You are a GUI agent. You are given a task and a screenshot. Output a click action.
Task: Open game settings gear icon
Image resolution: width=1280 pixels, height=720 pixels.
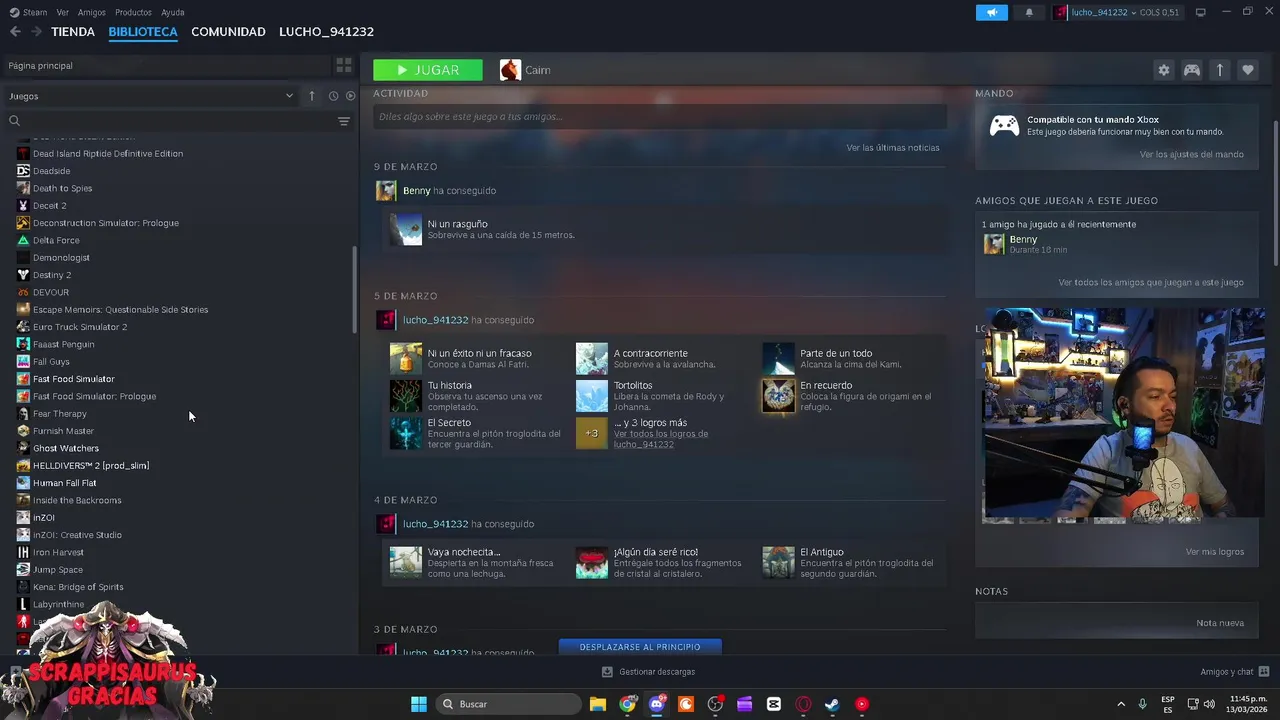point(1163,70)
